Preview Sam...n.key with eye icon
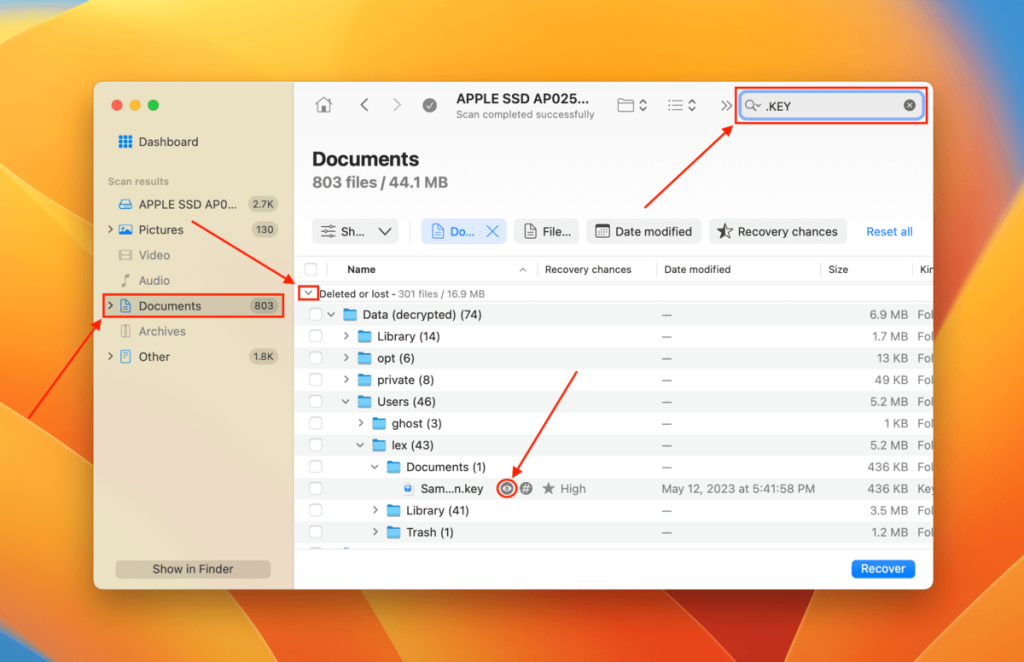The width and height of the screenshot is (1024, 662). point(506,488)
